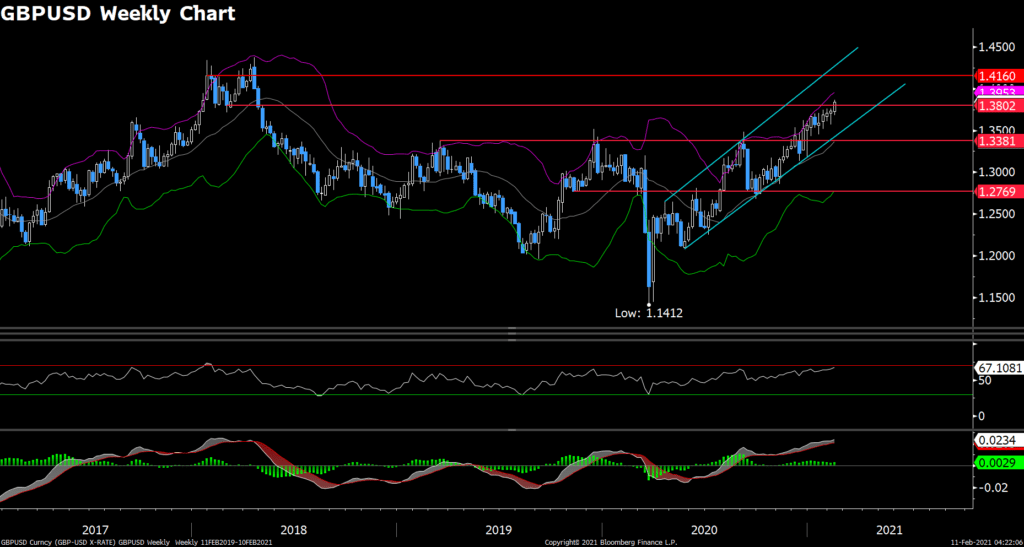Click the Bloomberg Finance L.P. copyright text
This screenshot has width=1024, height=547.
611,542
